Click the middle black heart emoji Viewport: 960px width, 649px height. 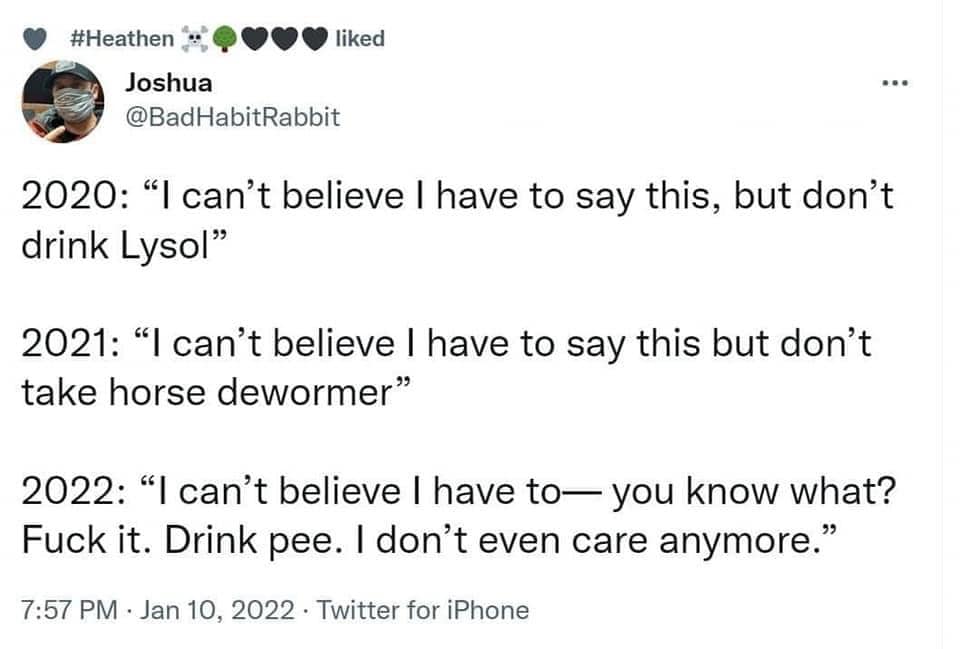[287, 39]
